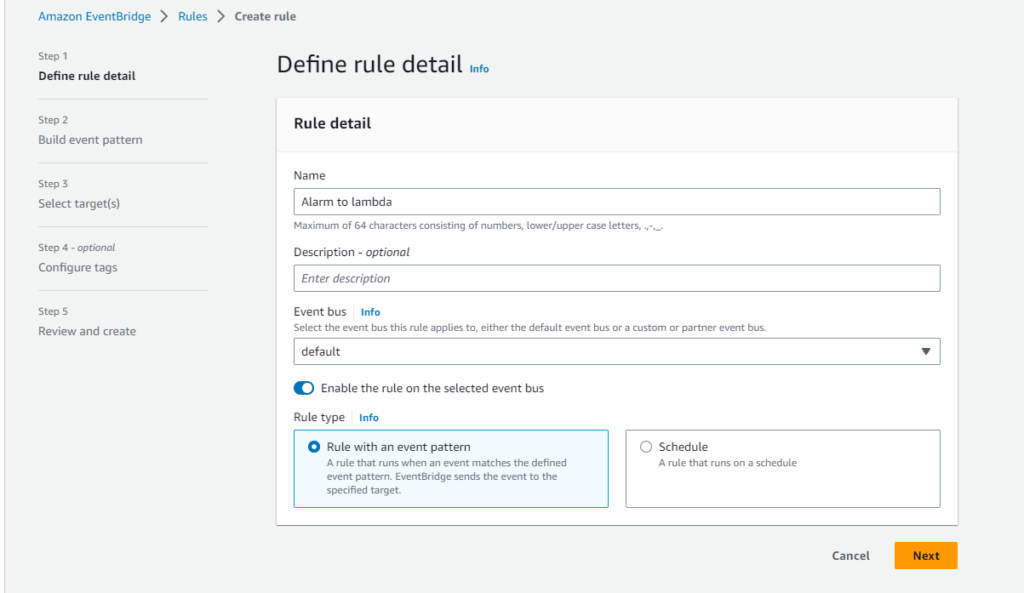
Task: Click Info link next to Define rule detail
Action: point(479,69)
